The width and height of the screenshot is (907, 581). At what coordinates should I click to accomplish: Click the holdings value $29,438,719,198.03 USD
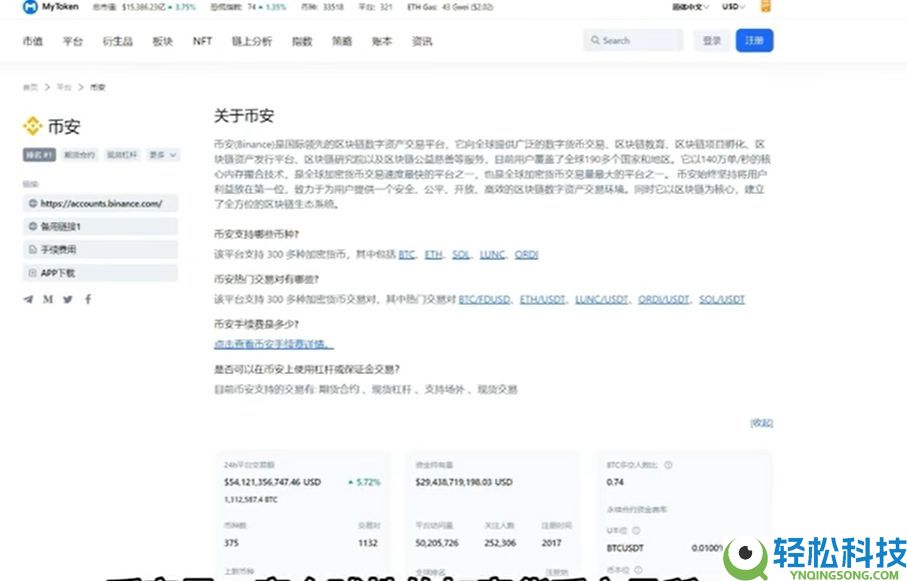tap(464, 482)
